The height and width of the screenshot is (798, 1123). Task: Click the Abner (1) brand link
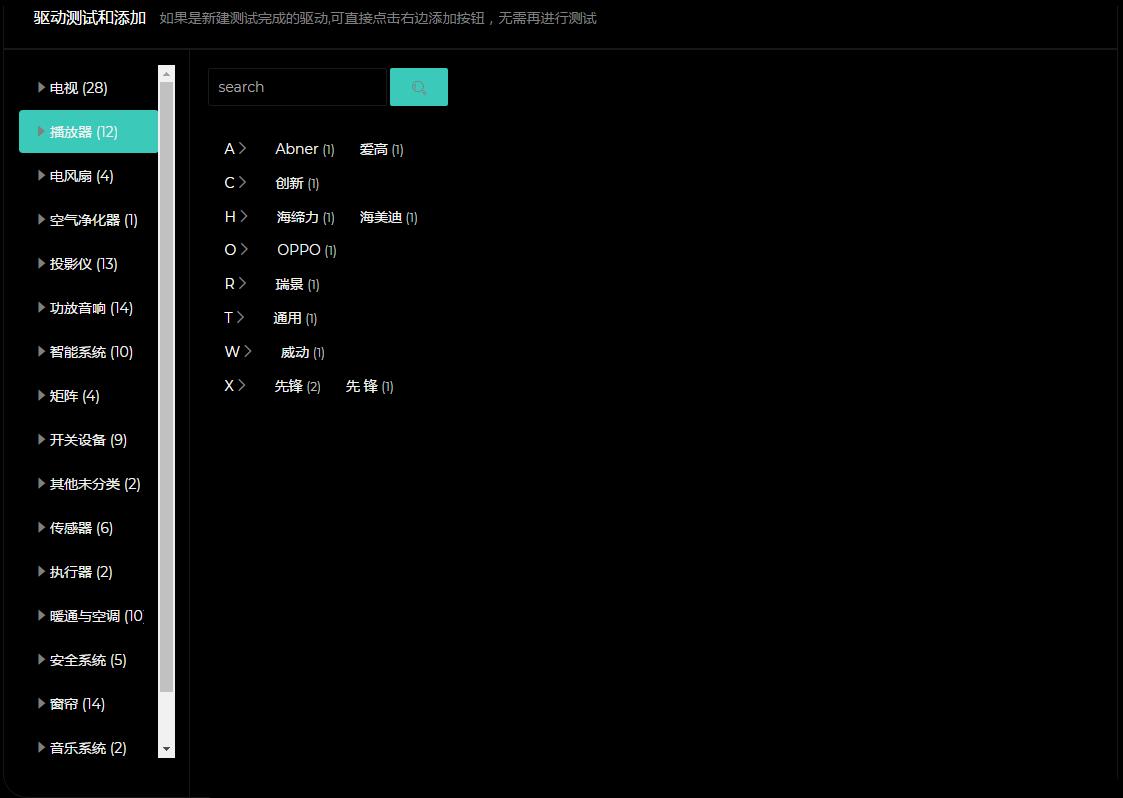coord(304,149)
